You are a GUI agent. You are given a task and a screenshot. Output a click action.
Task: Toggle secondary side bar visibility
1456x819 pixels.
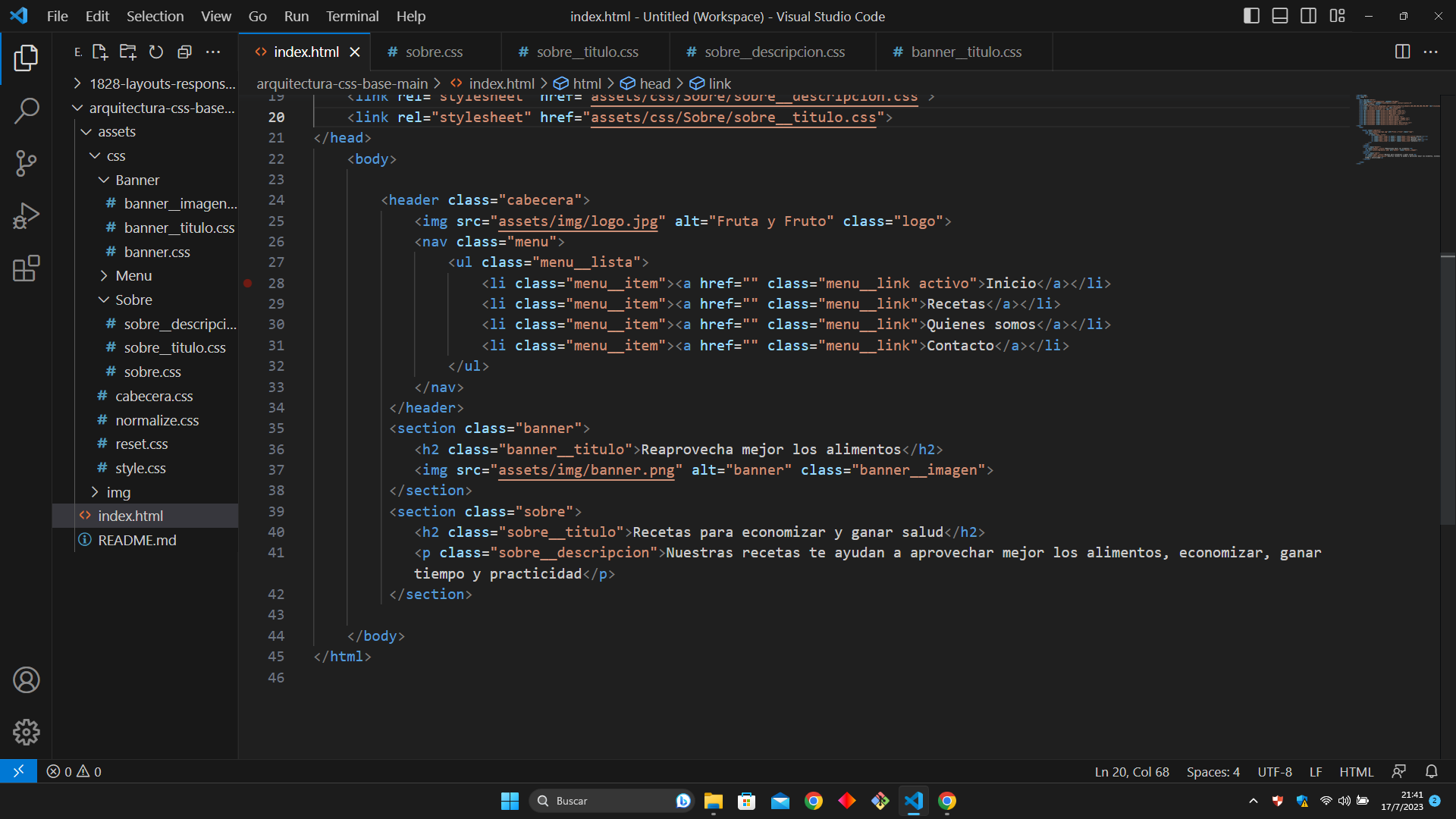tap(1308, 16)
